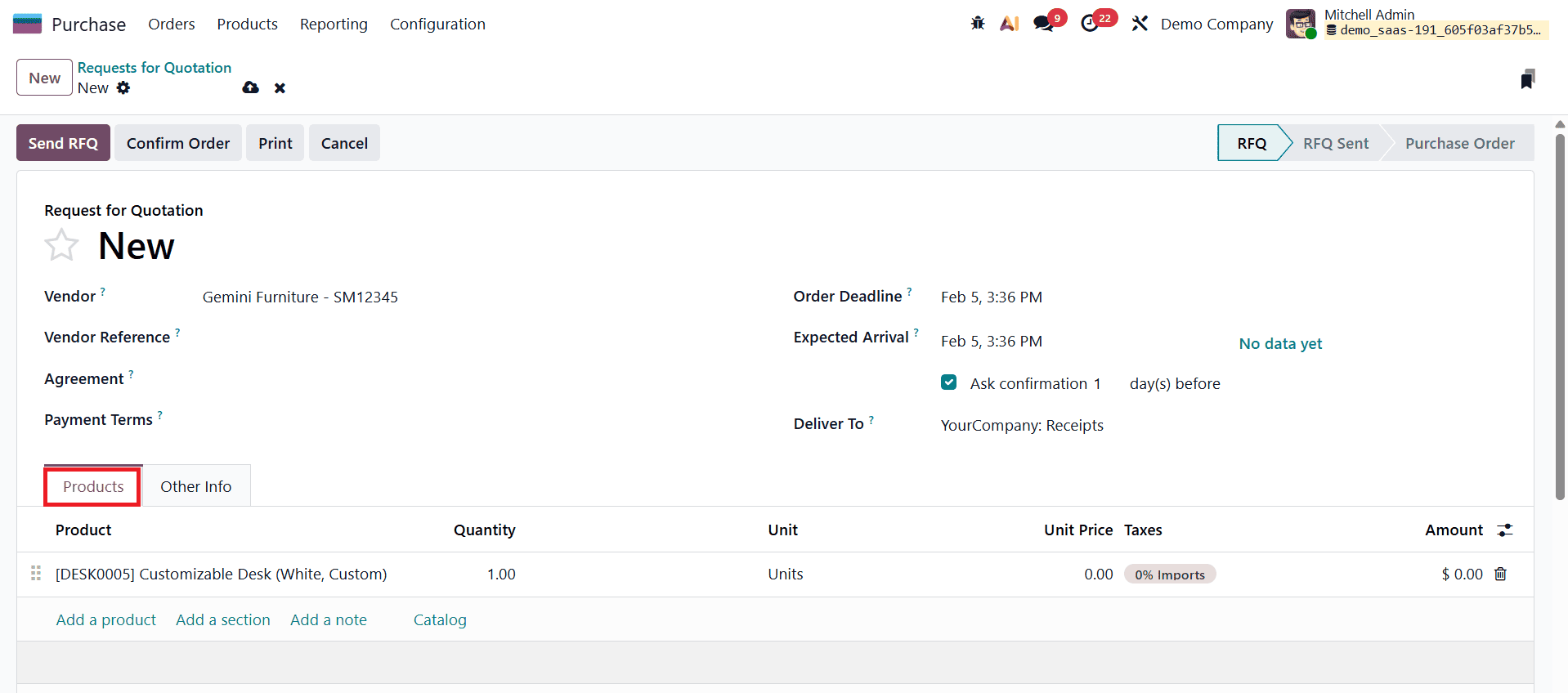1568x693 pixels.
Task: Open the Vendor selection field
Action: (x=300, y=297)
